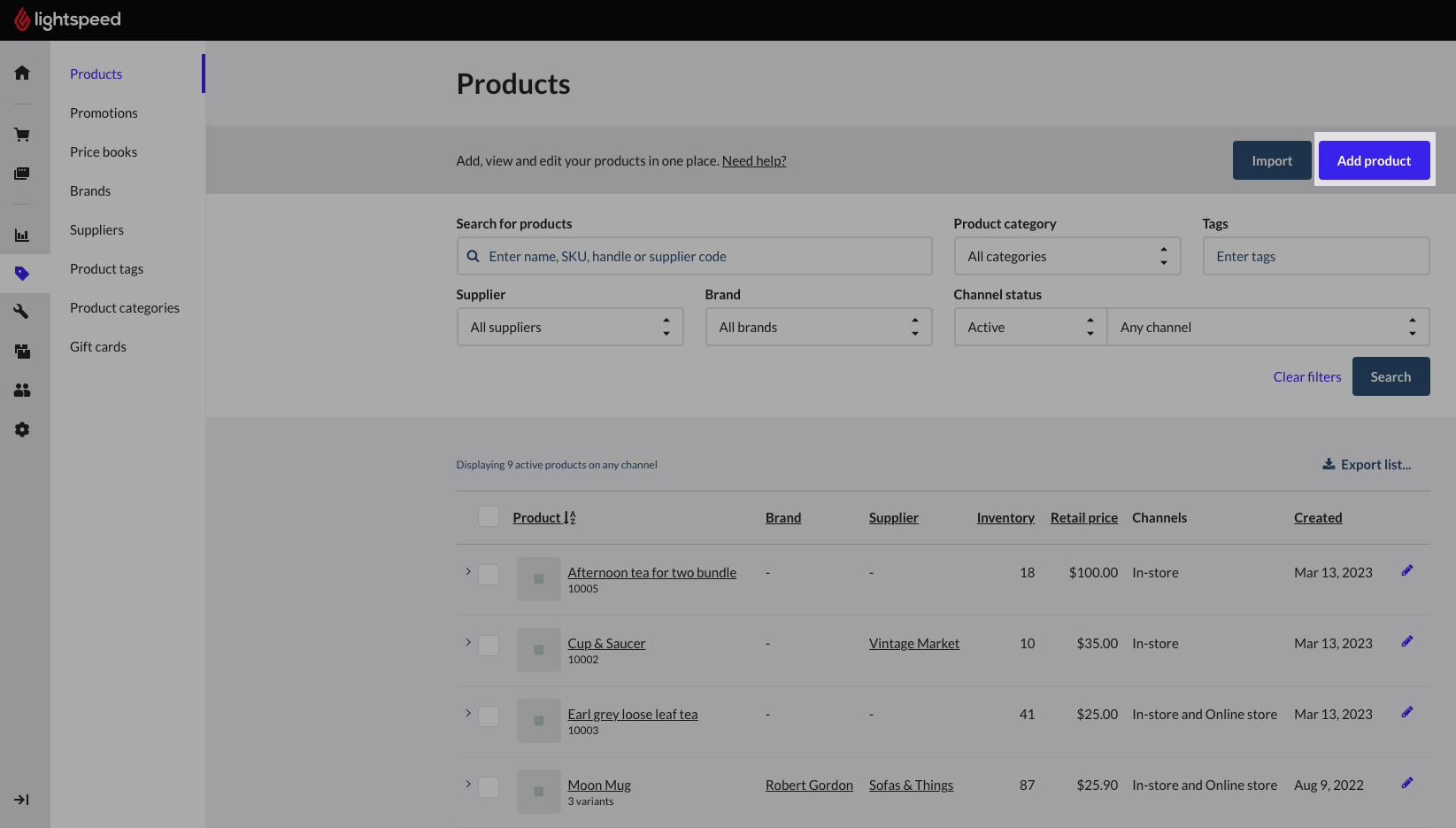Viewport: 1456px width, 828px height.
Task: Go to Promotions in the side menu
Action: 104,113
